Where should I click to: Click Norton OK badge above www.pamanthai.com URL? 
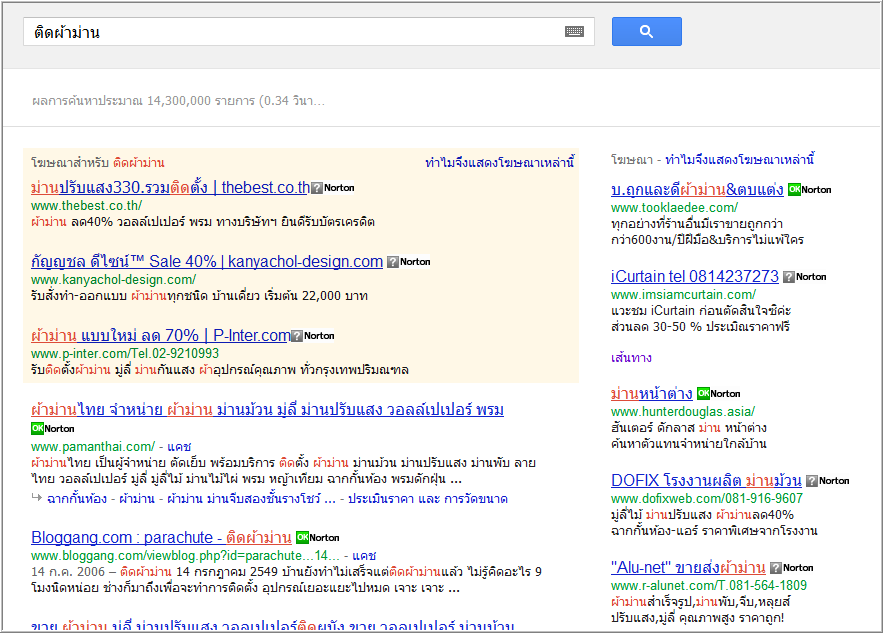click(x=53, y=429)
